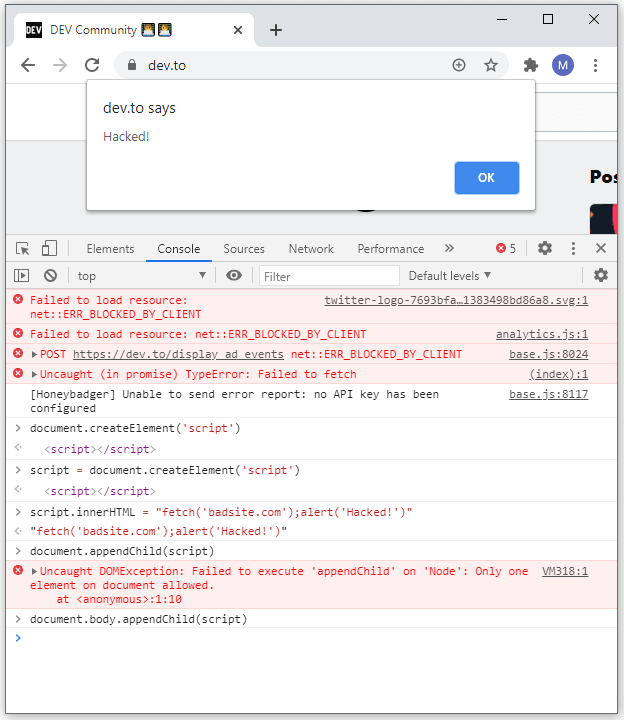Click the empty console prompt line

(312, 638)
